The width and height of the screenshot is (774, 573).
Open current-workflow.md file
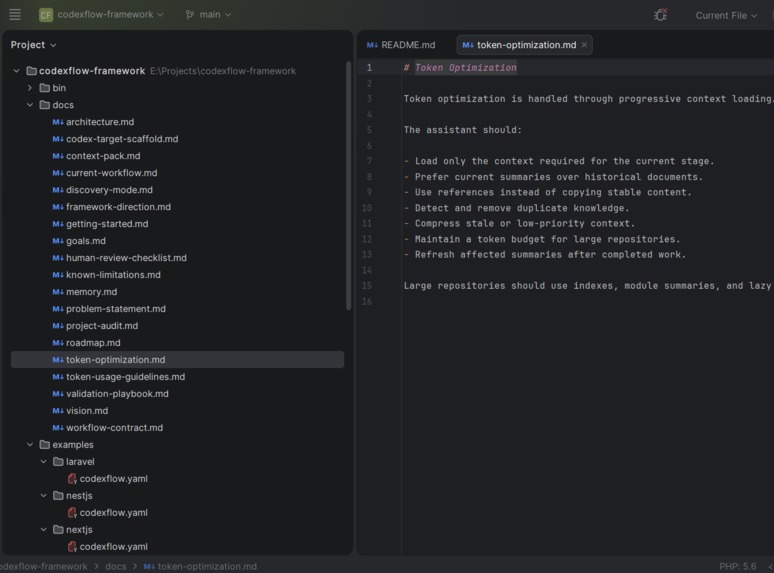(x=112, y=173)
